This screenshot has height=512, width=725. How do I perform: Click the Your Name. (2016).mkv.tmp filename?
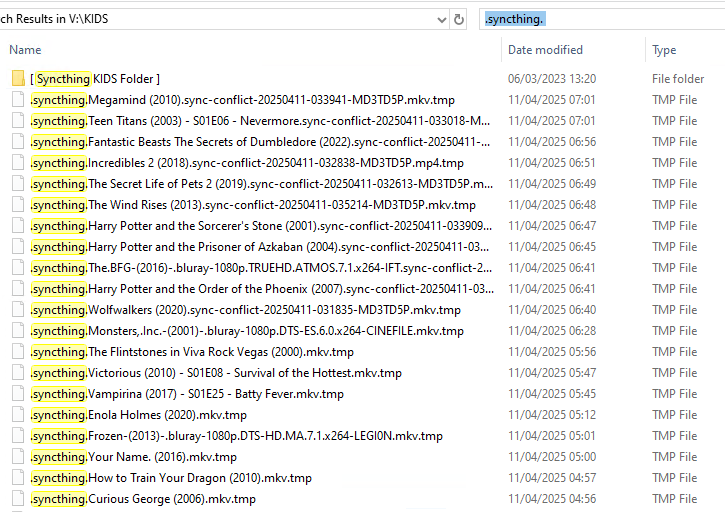tap(134, 457)
